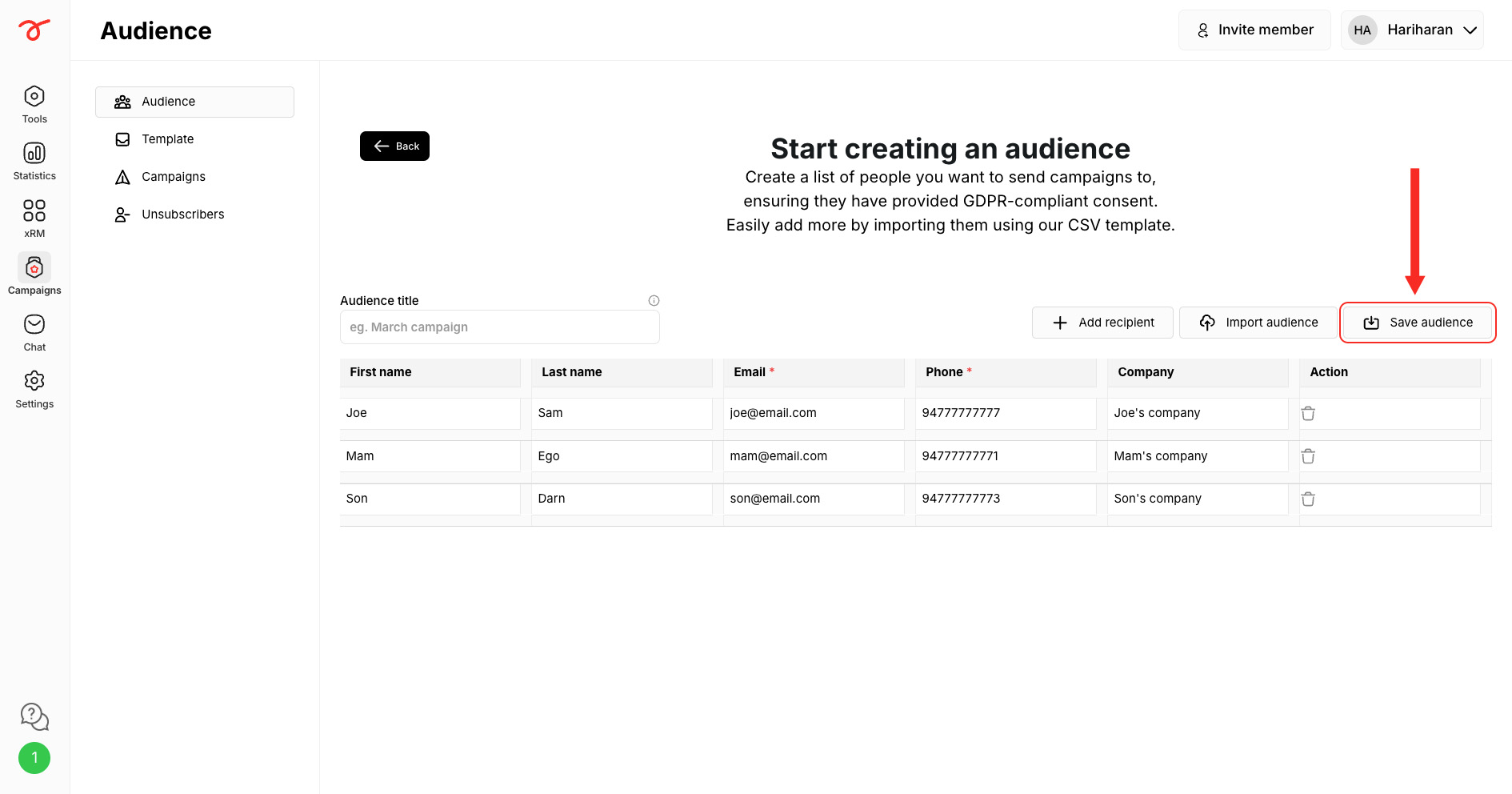The width and height of the screenshot is (1512, 794).
Task: Click the Darn last name cell
Action: (622, 499)
